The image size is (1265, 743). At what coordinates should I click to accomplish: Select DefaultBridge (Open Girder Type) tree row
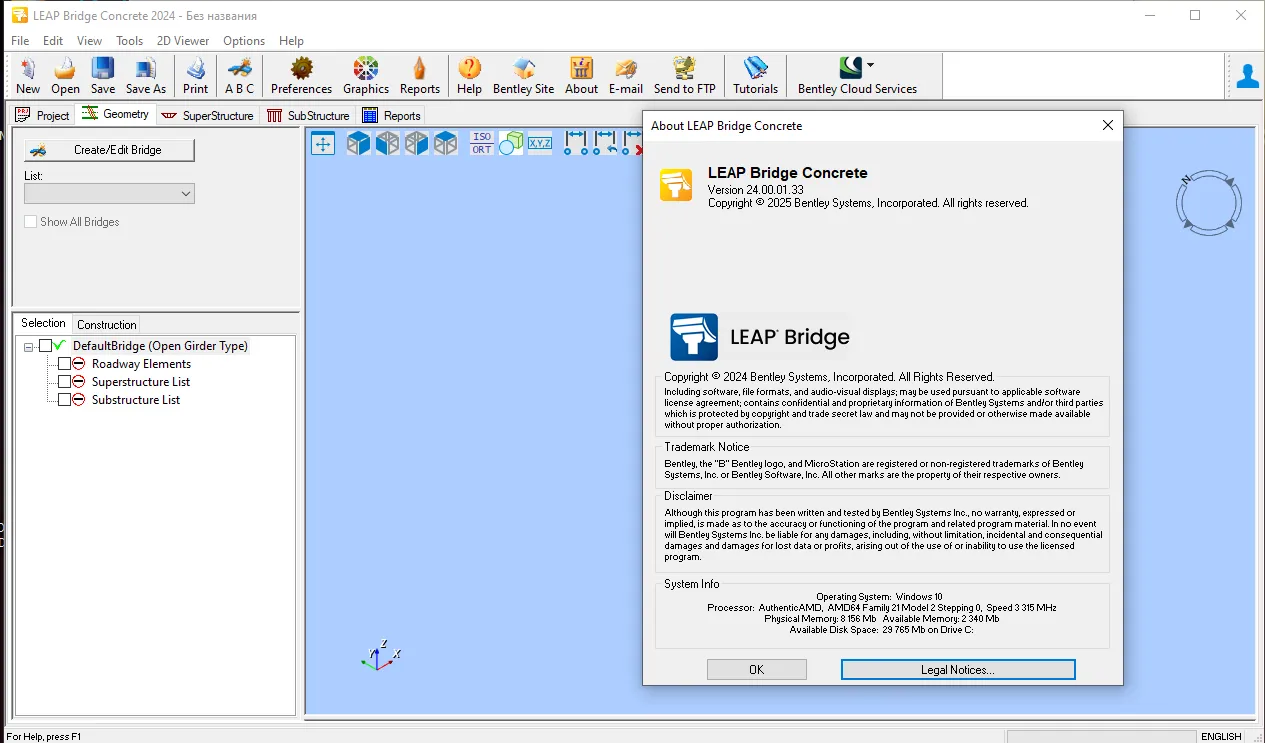(x=160, y=346)
